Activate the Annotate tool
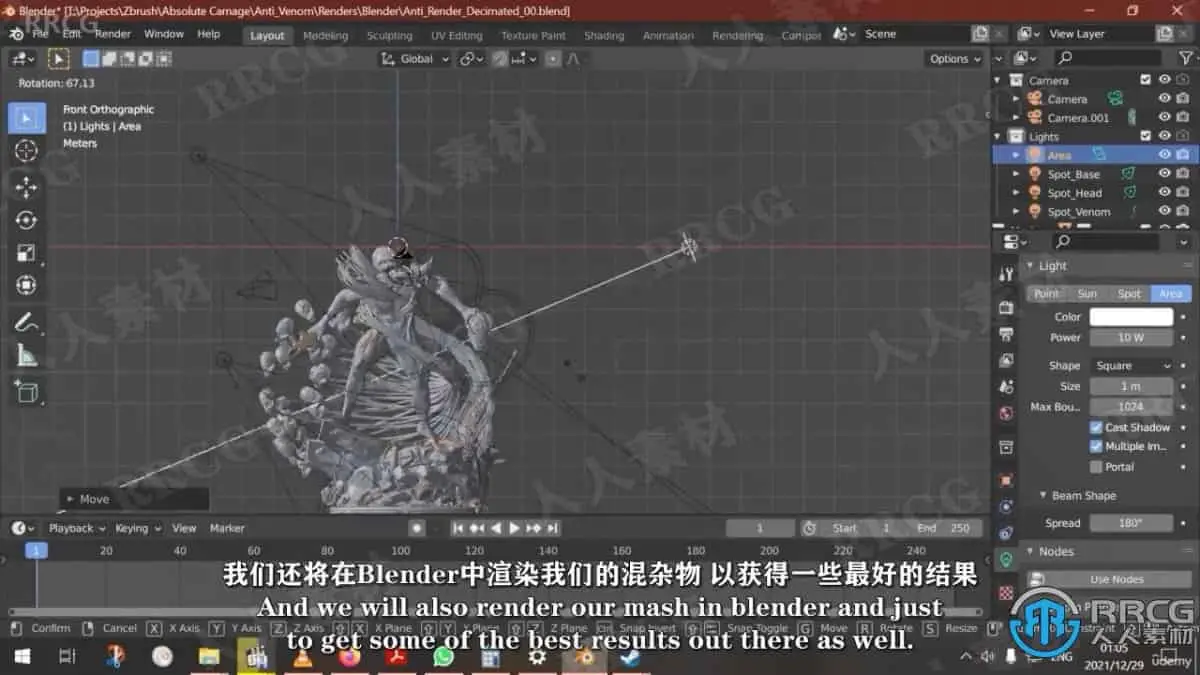The image size is (1200, 675). point(26,322)
